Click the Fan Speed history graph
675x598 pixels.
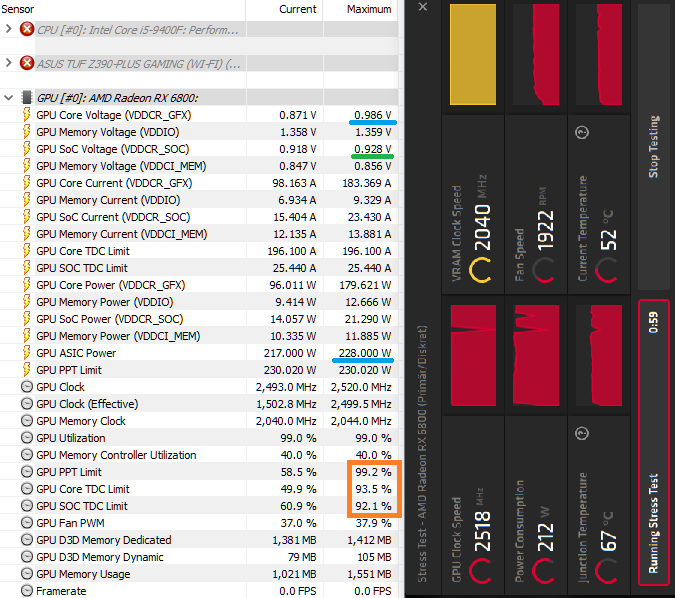[536, 55]
